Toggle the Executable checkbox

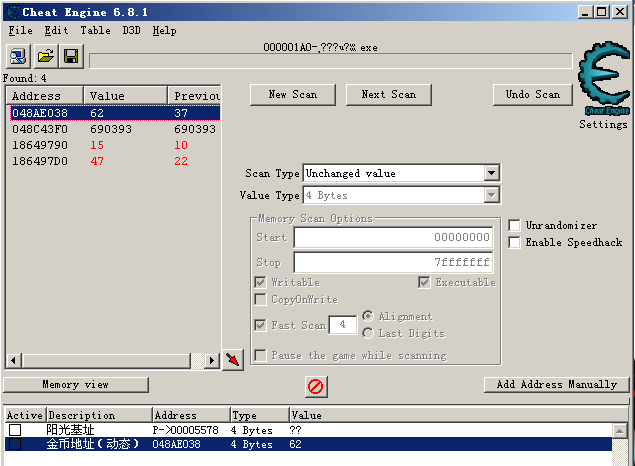(424, 282)
